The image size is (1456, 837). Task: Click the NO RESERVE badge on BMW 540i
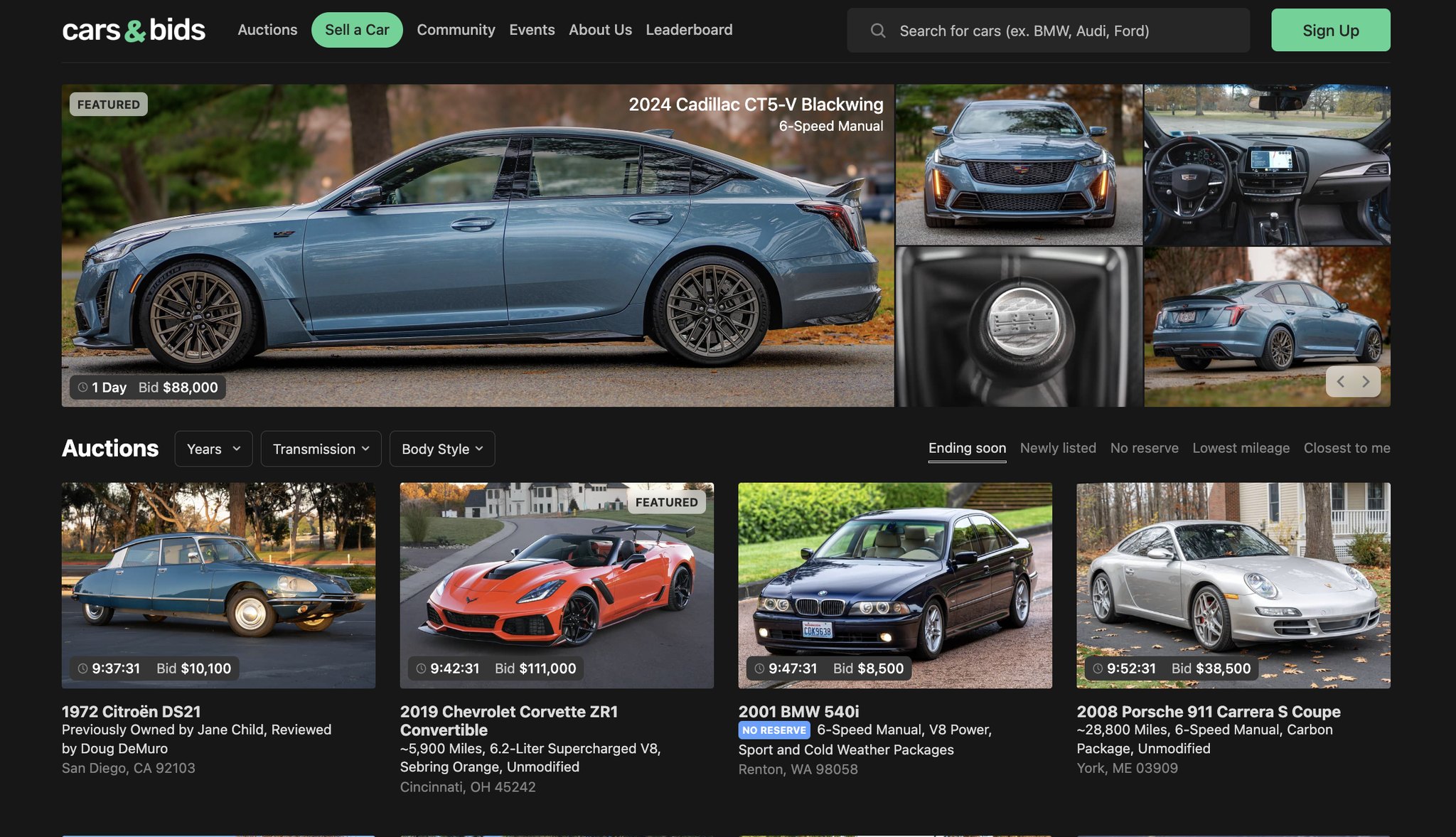774,730
